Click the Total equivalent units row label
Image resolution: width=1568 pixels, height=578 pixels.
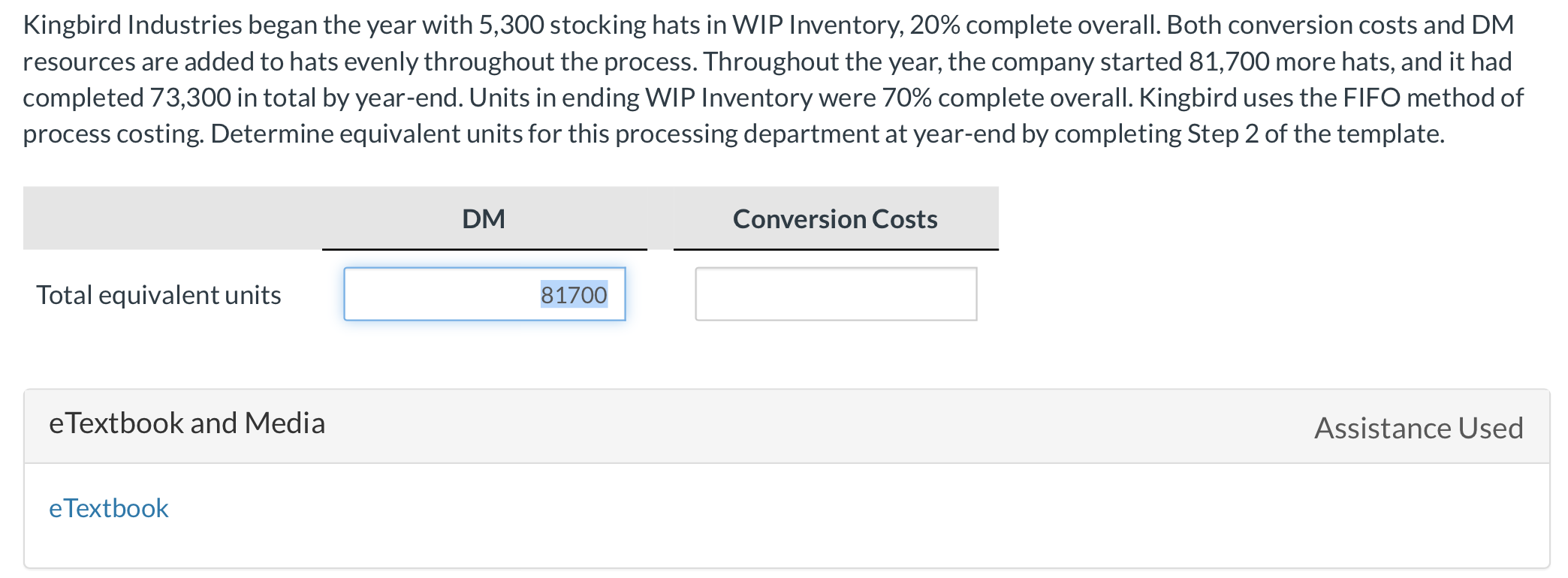point(158,295)
